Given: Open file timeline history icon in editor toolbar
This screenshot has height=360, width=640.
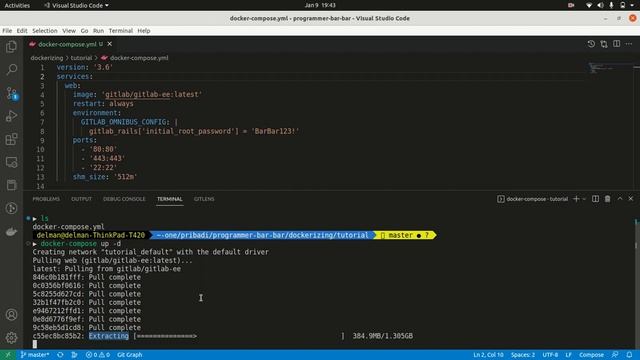Looking at the screenshot, I should pos(591,44).
